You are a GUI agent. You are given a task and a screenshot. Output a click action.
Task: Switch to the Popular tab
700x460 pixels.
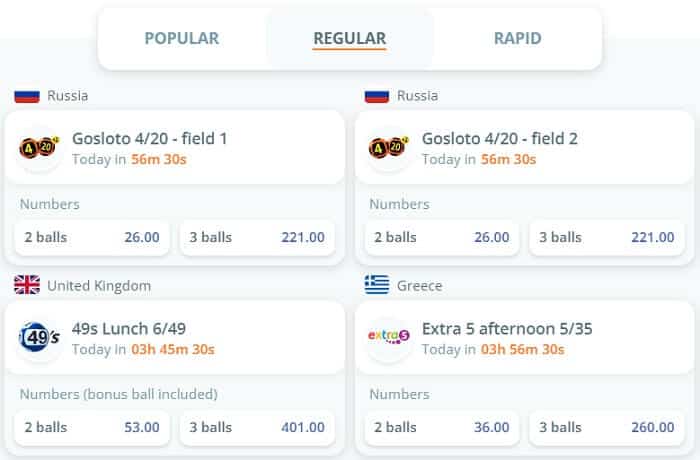[x=181, y=39]
